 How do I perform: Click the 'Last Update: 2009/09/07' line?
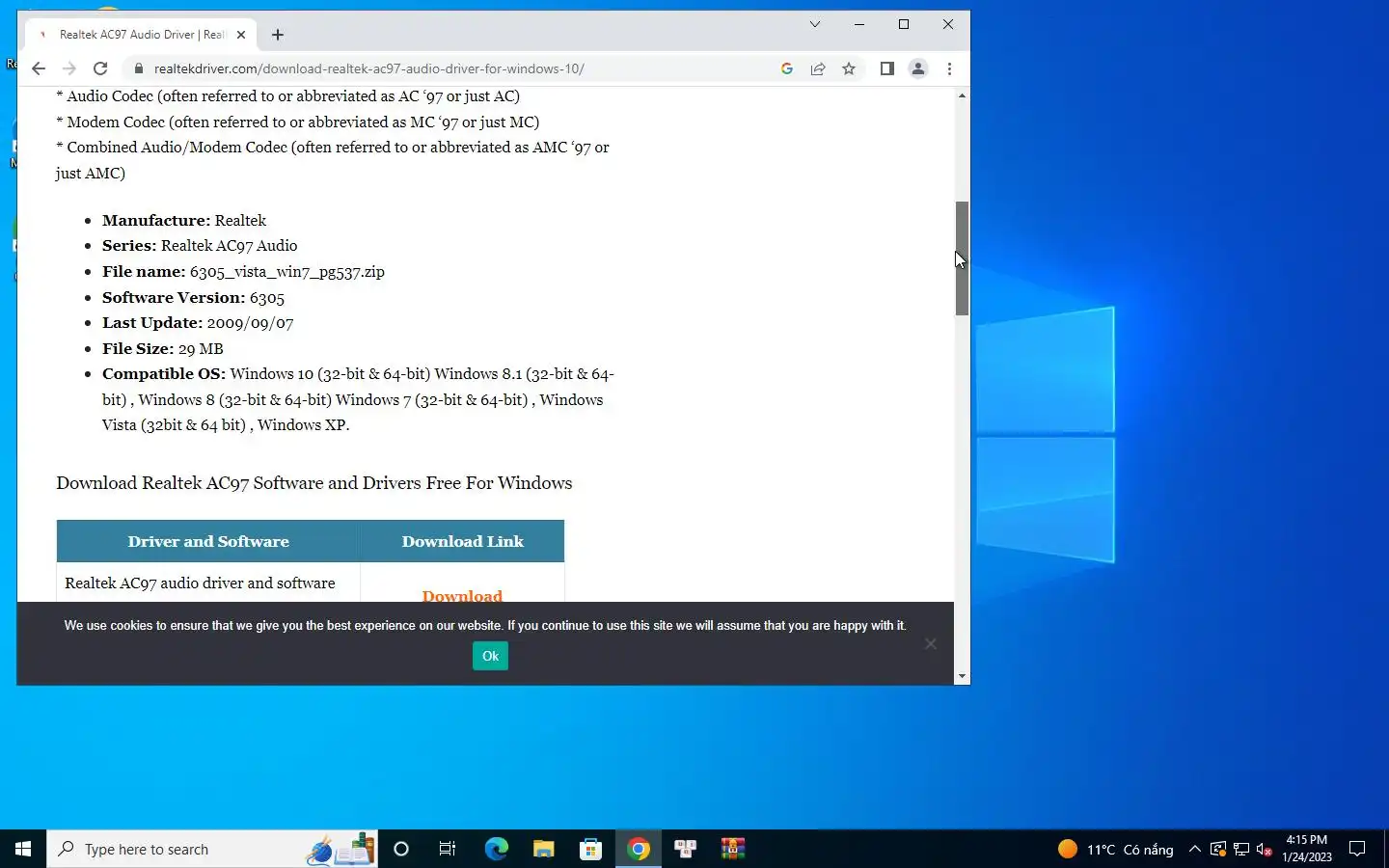click(198, 323)
